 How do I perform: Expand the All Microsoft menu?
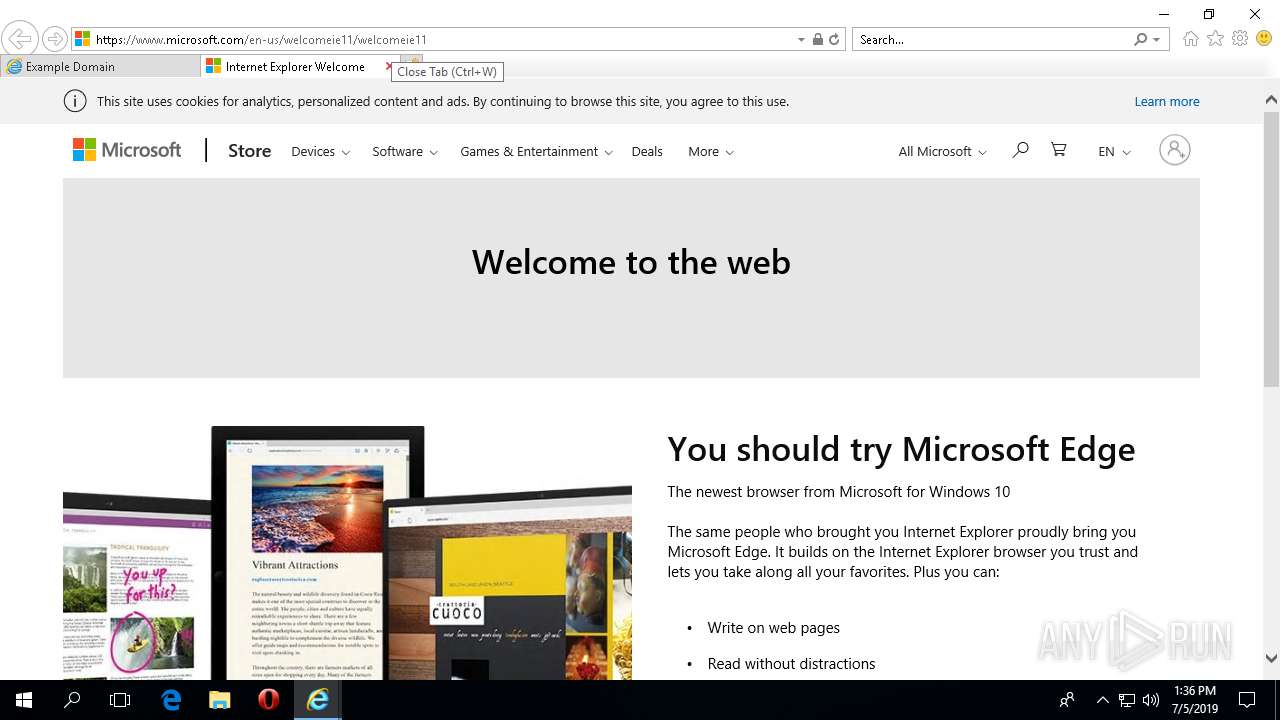(942, 151)
